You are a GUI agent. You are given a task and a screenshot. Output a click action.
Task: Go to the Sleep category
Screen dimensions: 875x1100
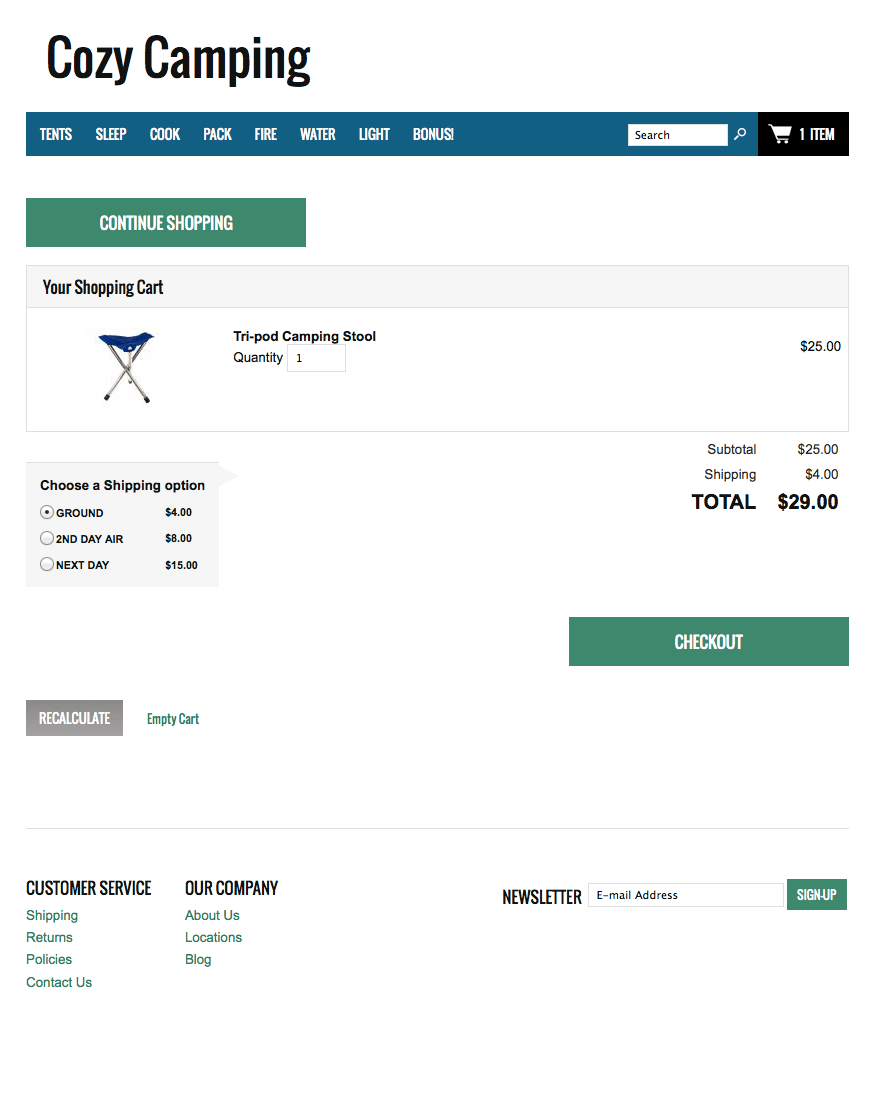click(111, 134)
